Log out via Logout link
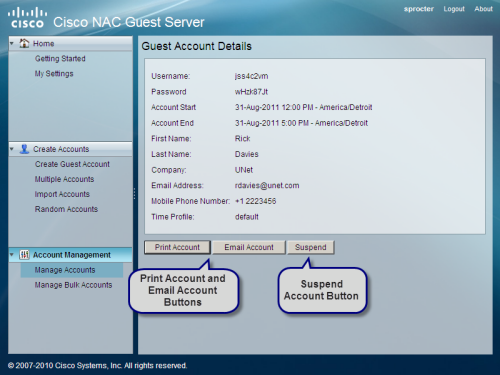 pos(454,9)
